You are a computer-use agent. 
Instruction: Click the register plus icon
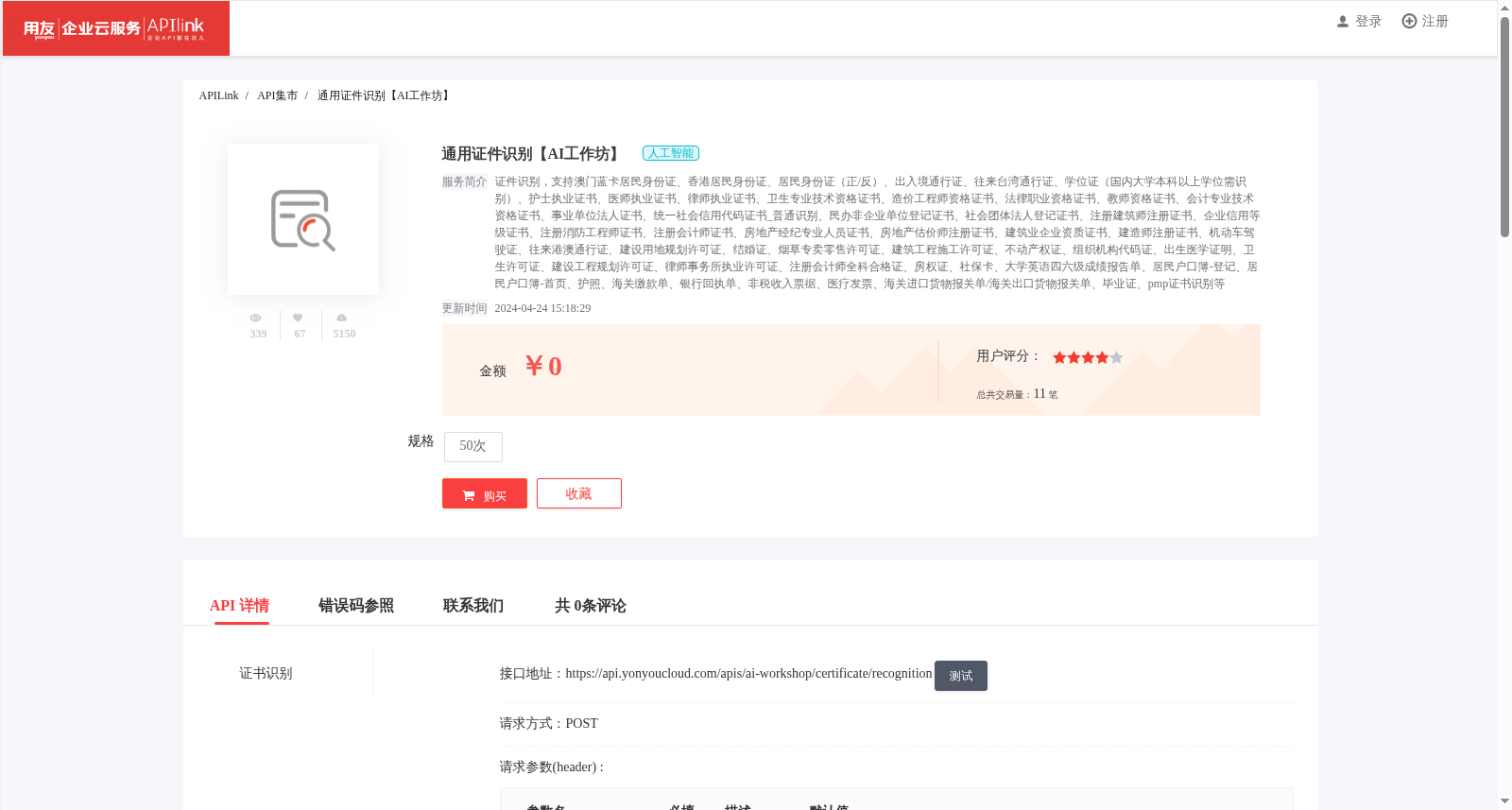tap(1409, 21)
